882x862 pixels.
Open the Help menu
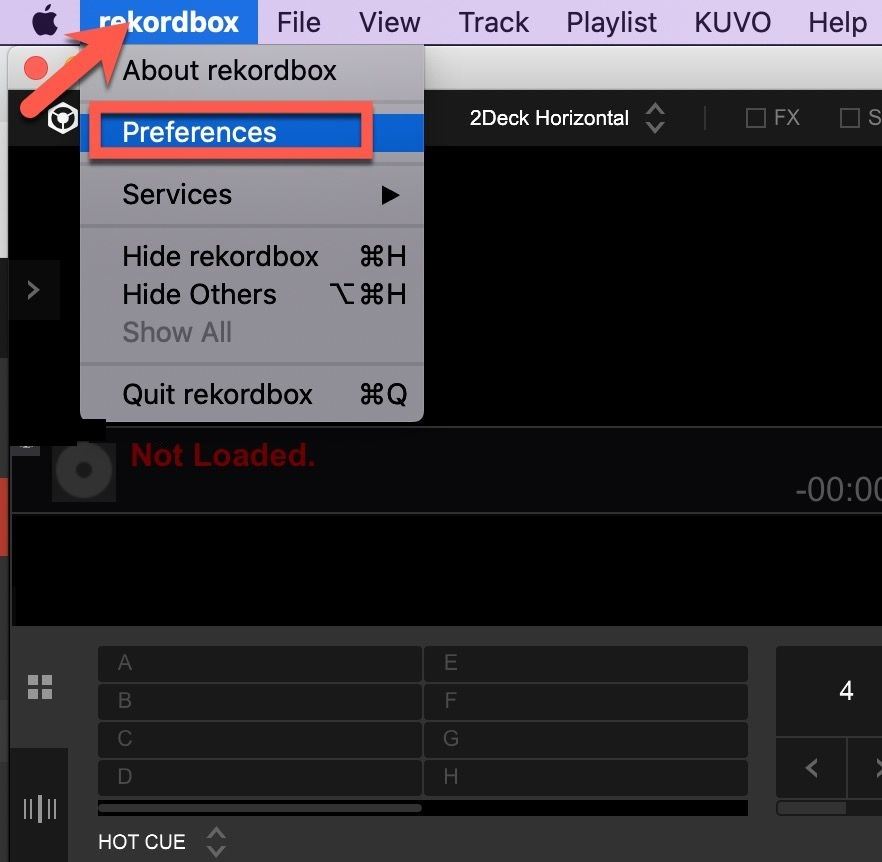point(838,23)
